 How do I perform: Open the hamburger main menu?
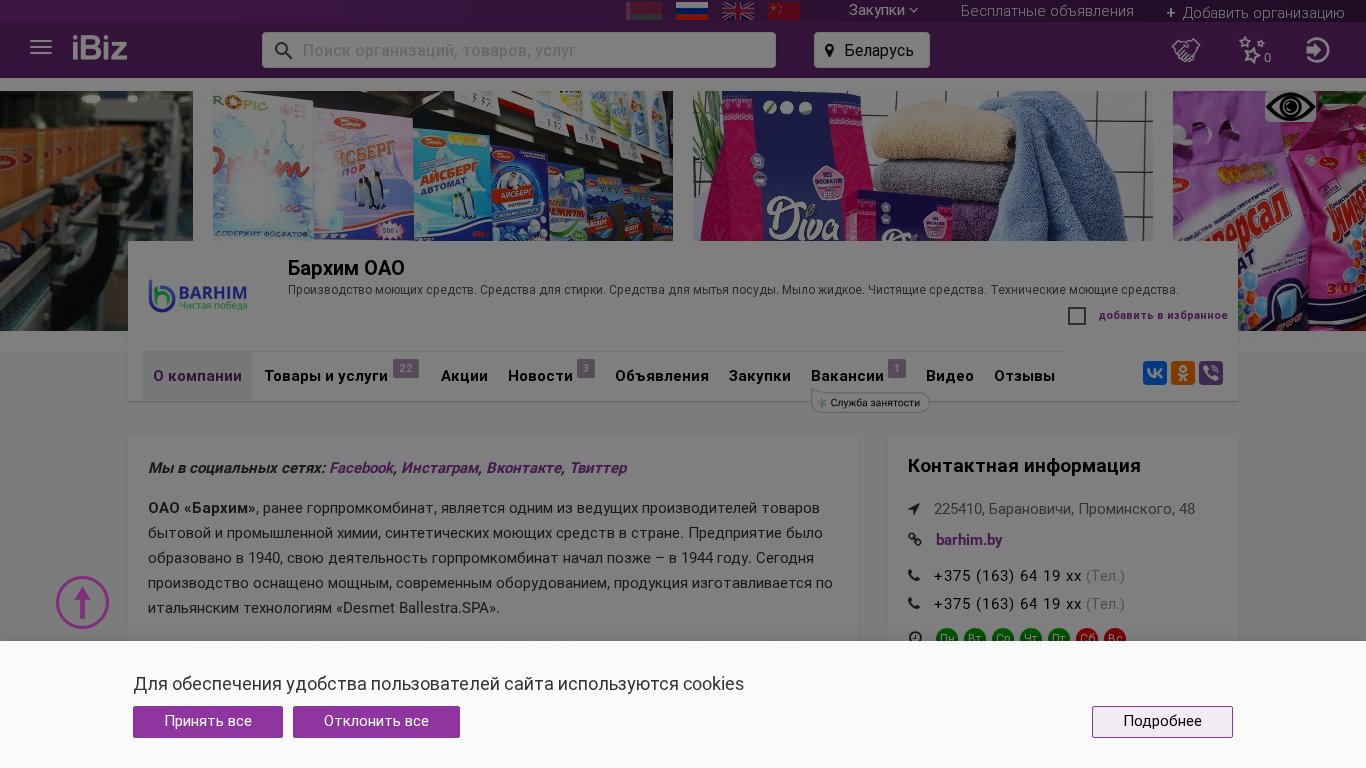click(x=41, y=47)
